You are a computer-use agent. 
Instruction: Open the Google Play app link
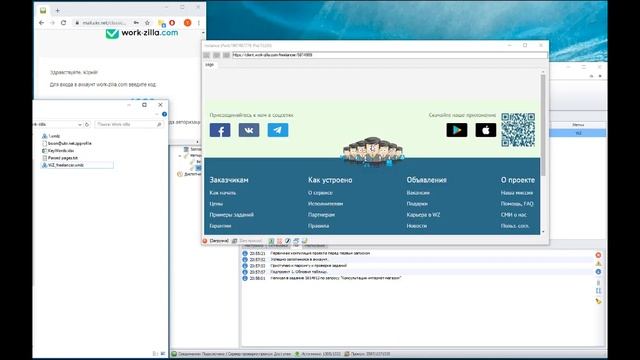(x=457, y=130)
